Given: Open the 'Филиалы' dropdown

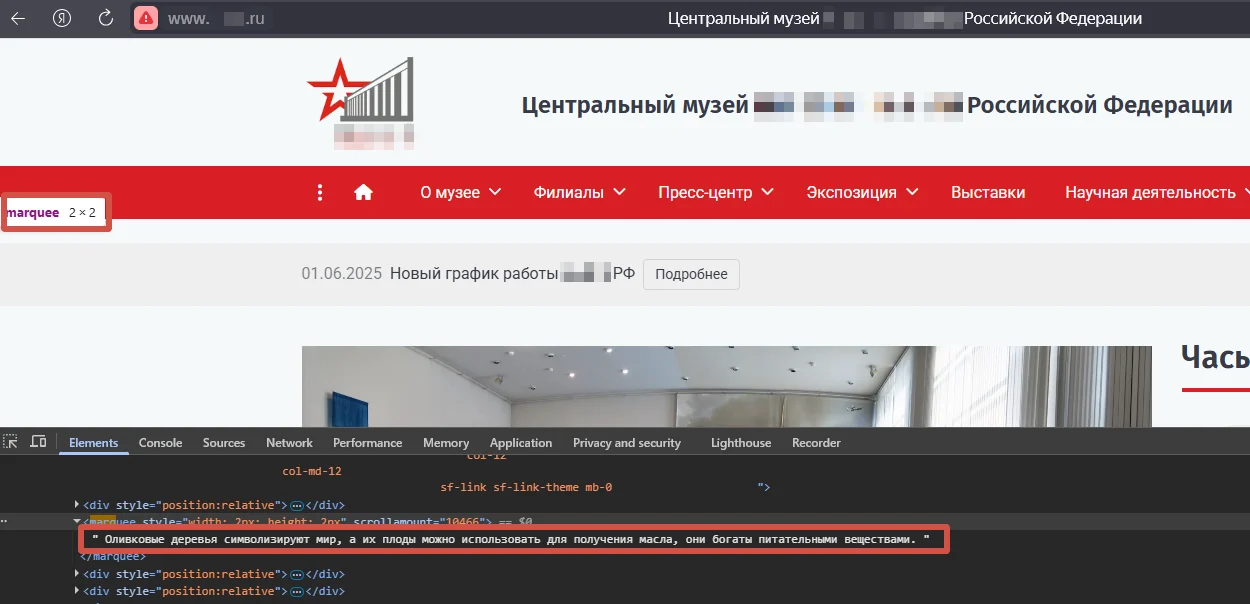Looking at the screenshot, I should (x=579, y=192).
